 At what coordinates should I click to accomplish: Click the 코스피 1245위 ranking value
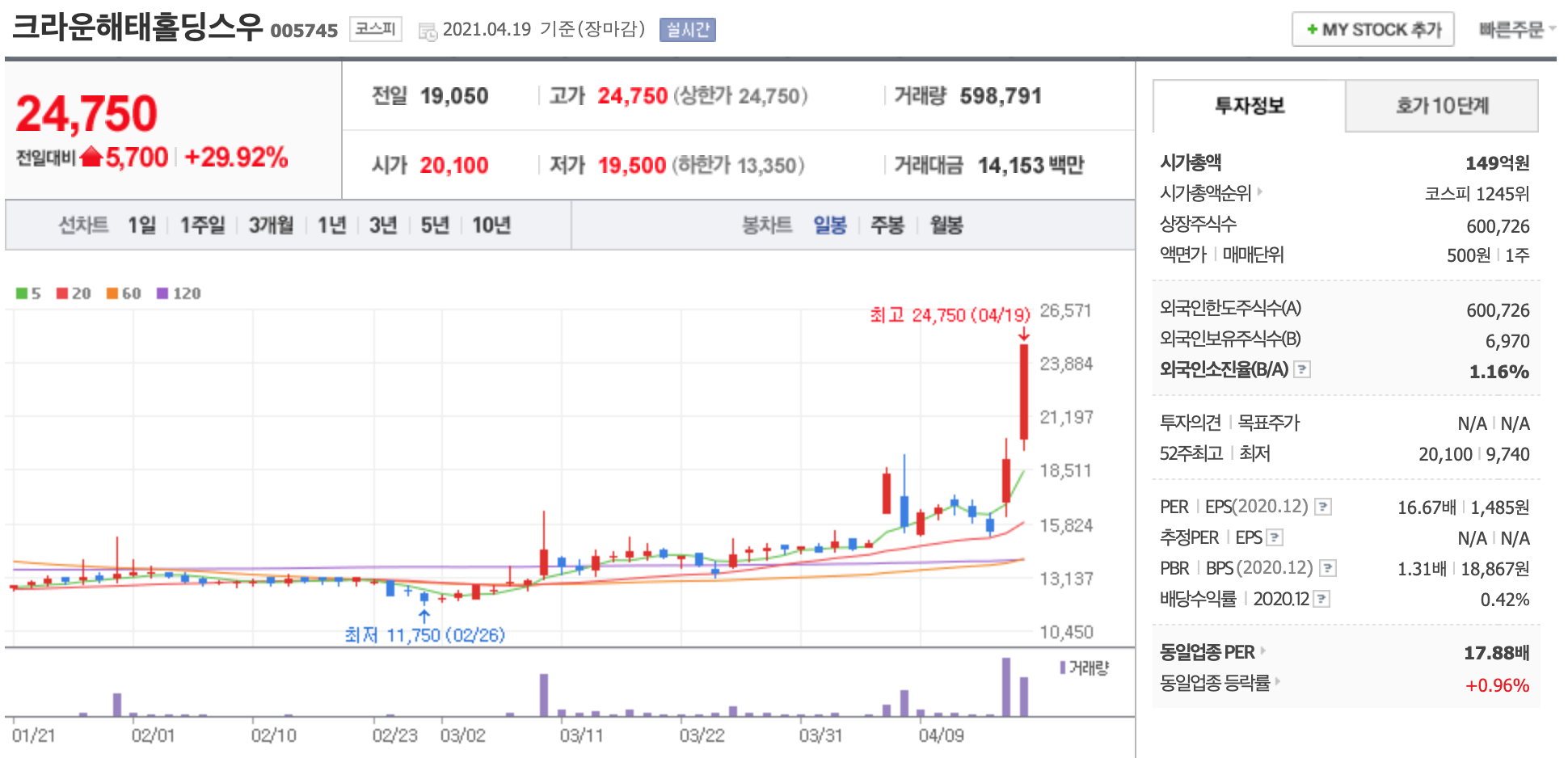pyautogui.click(x=1477, y=194)
